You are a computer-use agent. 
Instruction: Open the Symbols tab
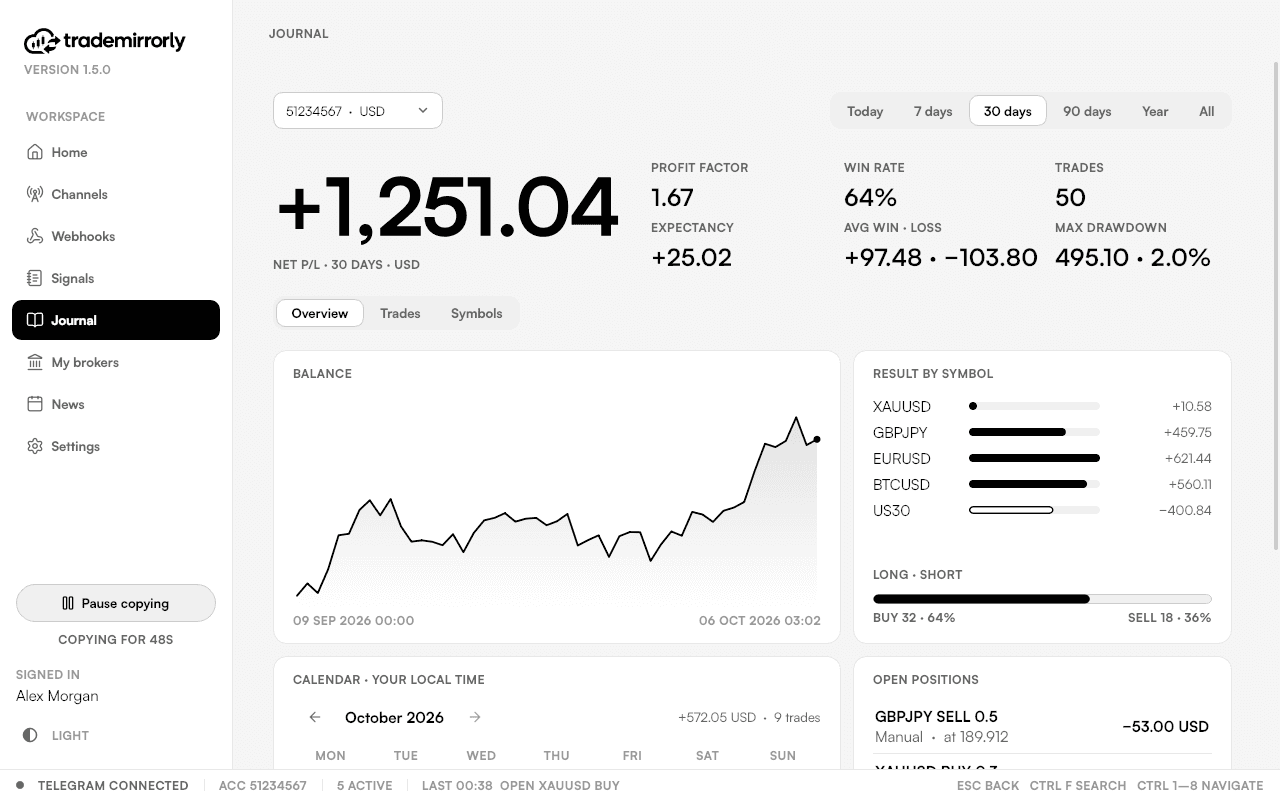(x=477, y=313)
